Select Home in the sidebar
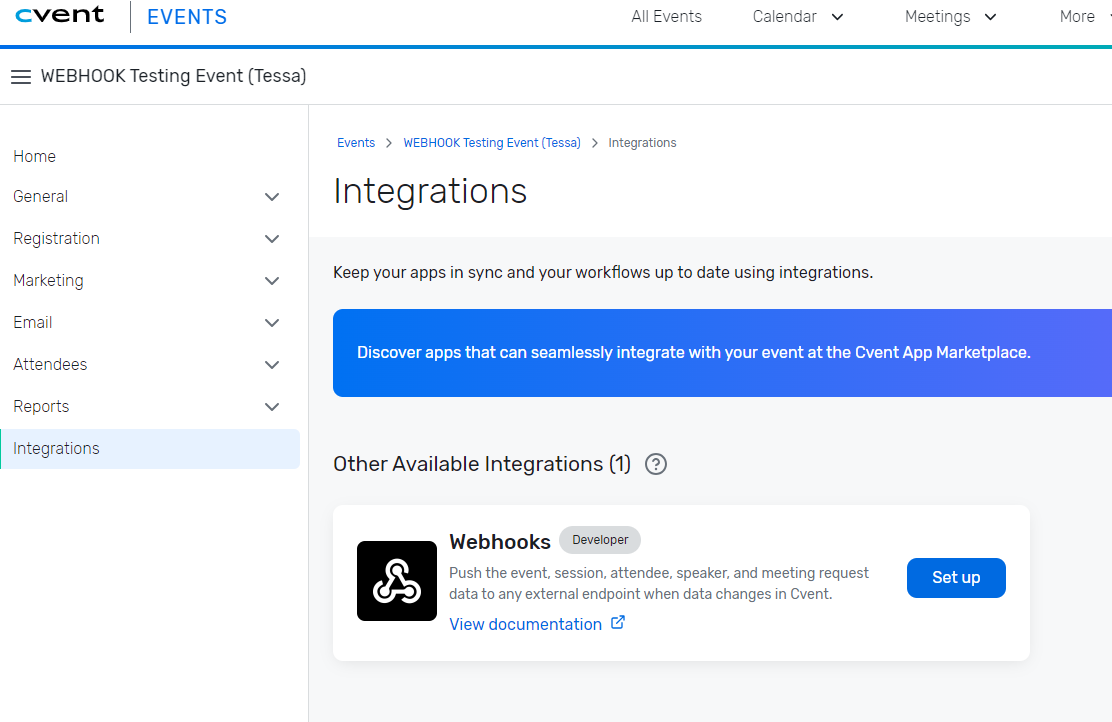 tap(34, 156)
